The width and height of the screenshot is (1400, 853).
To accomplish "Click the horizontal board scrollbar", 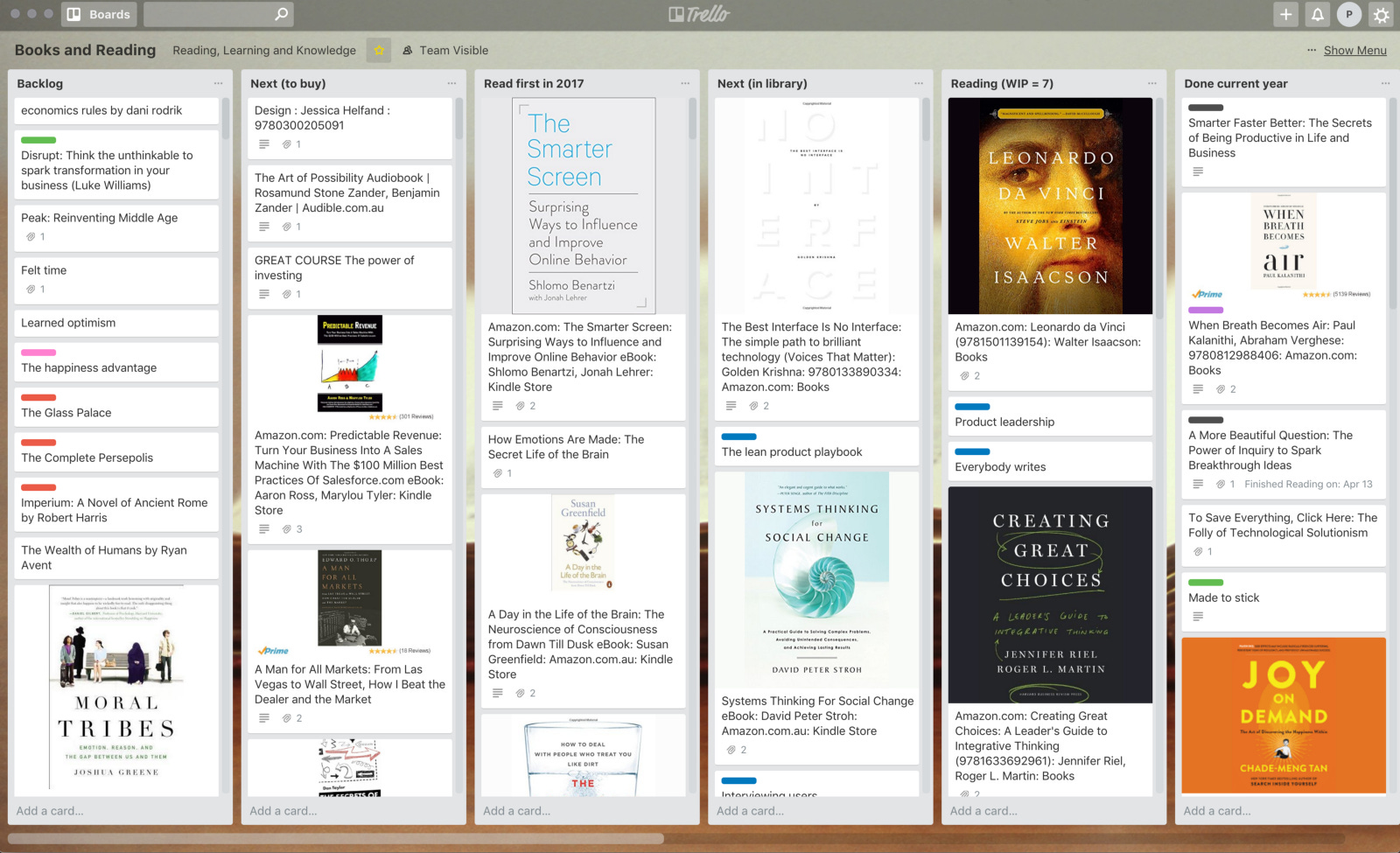I will click(x=335, y=839).
